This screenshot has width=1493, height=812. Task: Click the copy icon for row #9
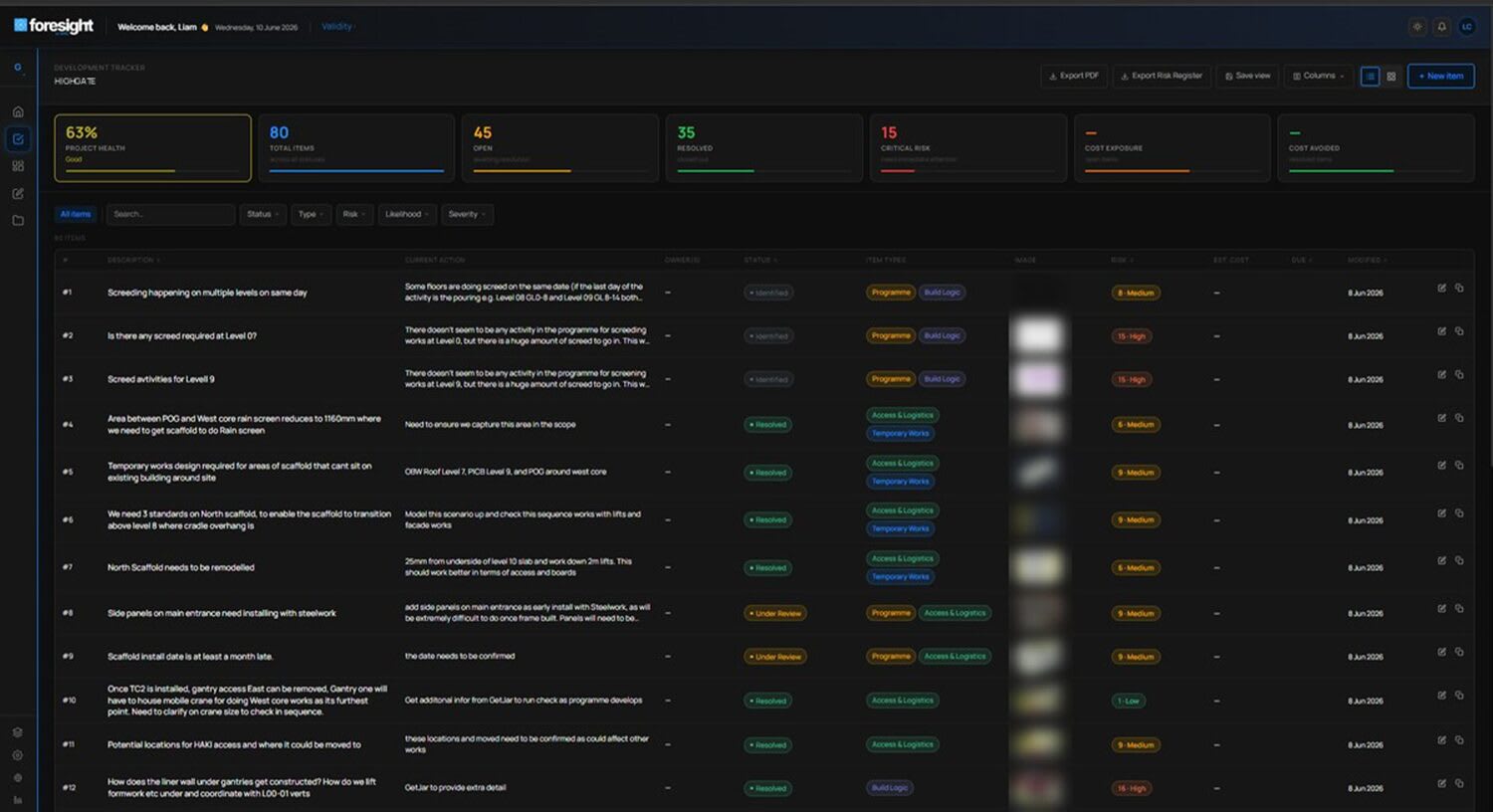pos(1459,652)
